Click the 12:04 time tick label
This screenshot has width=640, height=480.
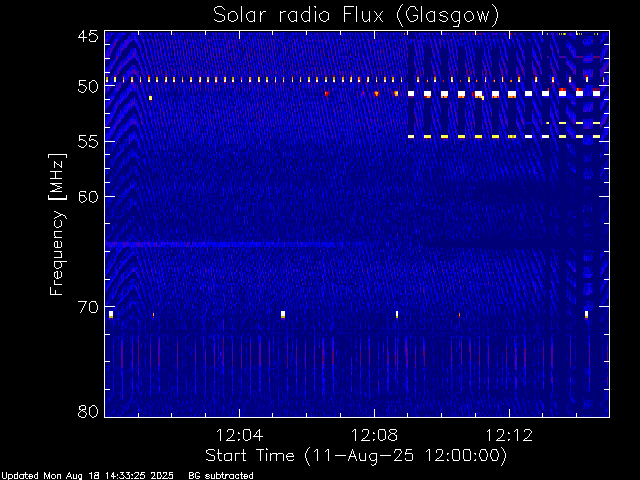coord(239,435)
